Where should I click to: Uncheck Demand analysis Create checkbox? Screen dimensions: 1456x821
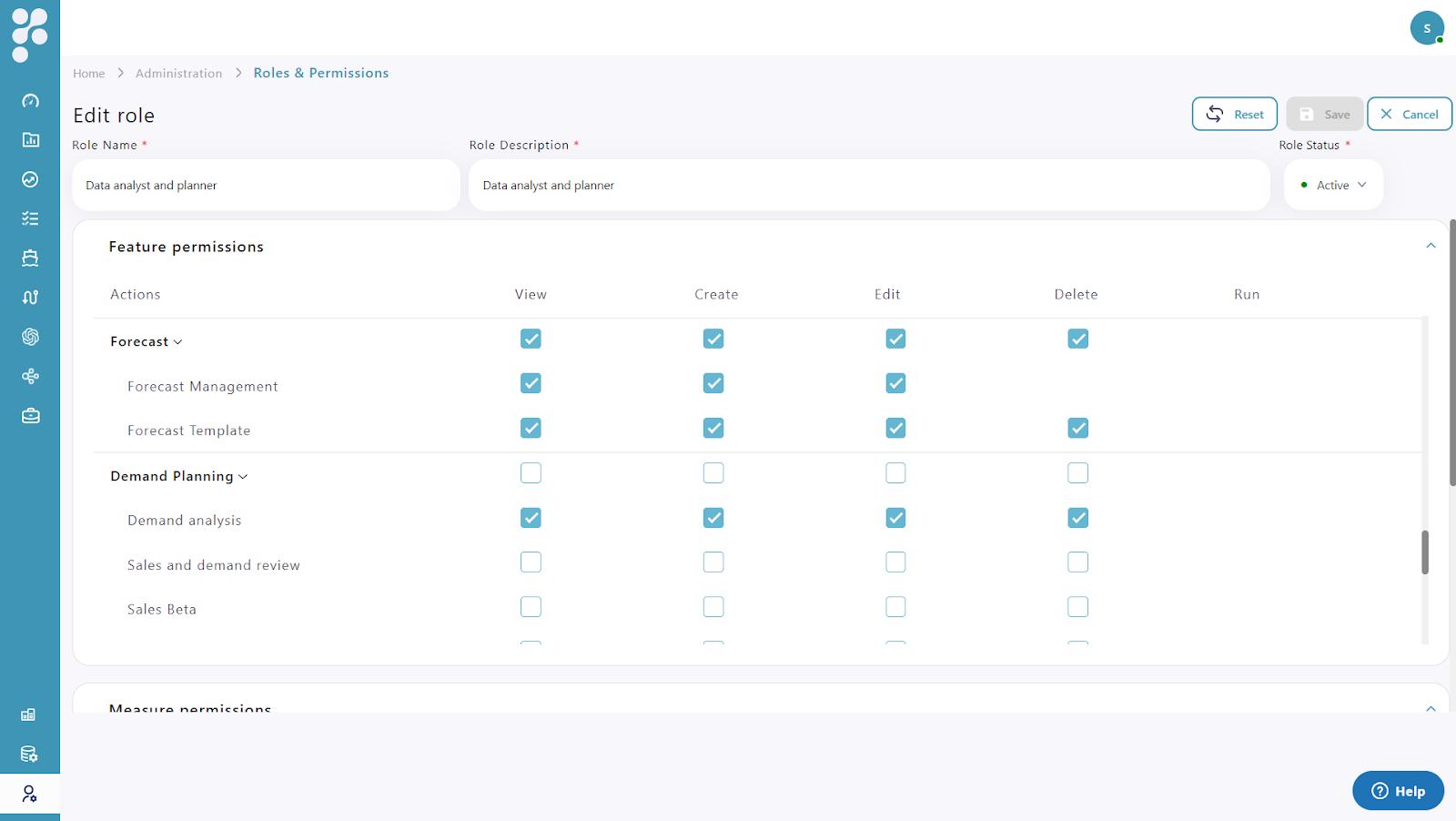[x=713, y=518]
